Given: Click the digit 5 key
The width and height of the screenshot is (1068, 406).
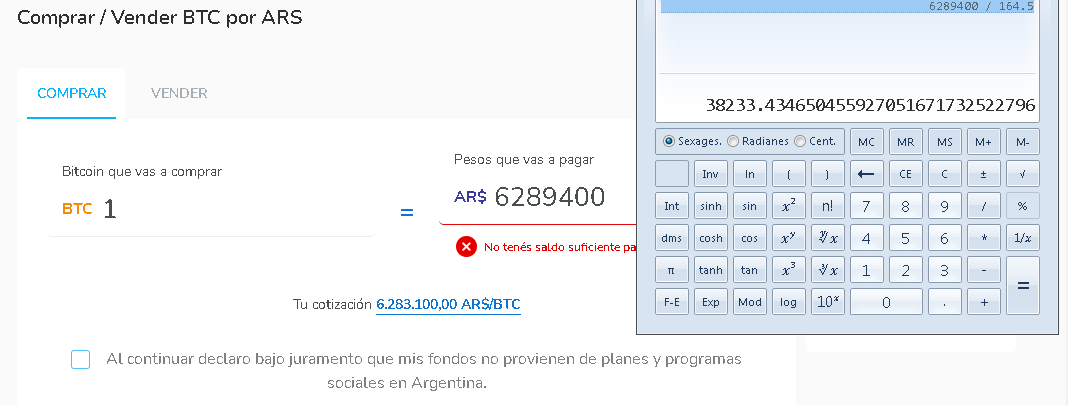Looking at the screenshot, I should [905, 238].
